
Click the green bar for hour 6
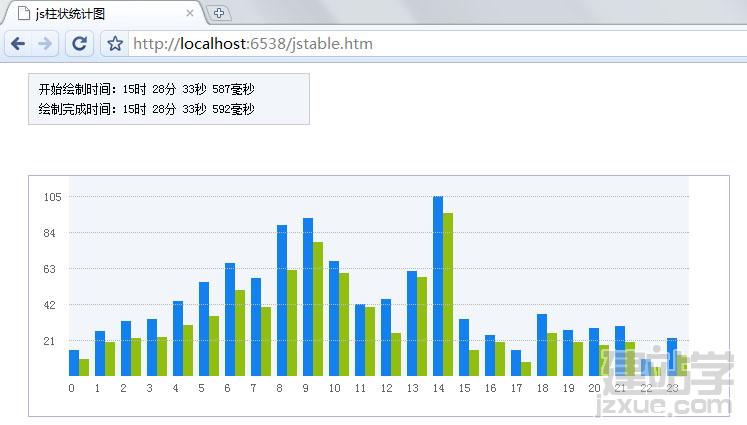[x=240, y=333]
